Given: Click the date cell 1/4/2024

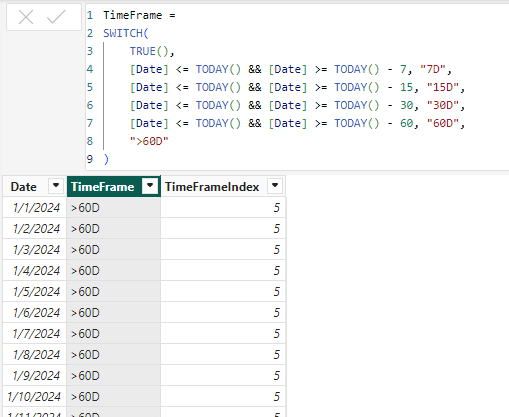Looking at the screenshot, I should tap(35, 271).
